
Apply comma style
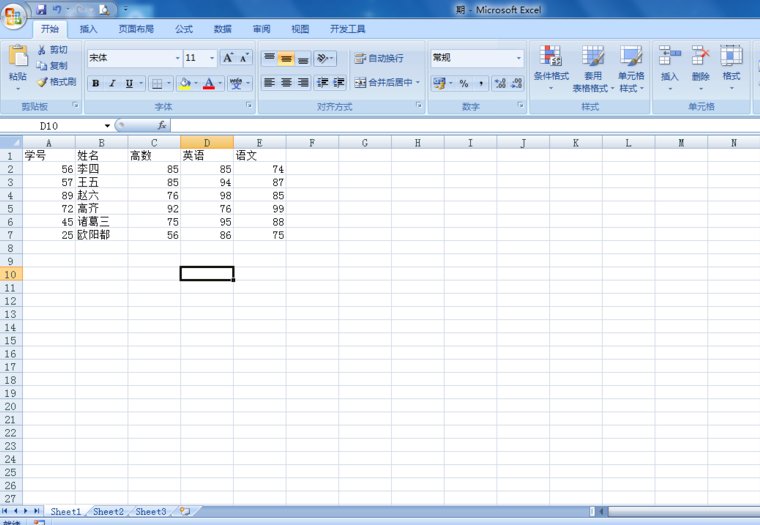point(480,83)
